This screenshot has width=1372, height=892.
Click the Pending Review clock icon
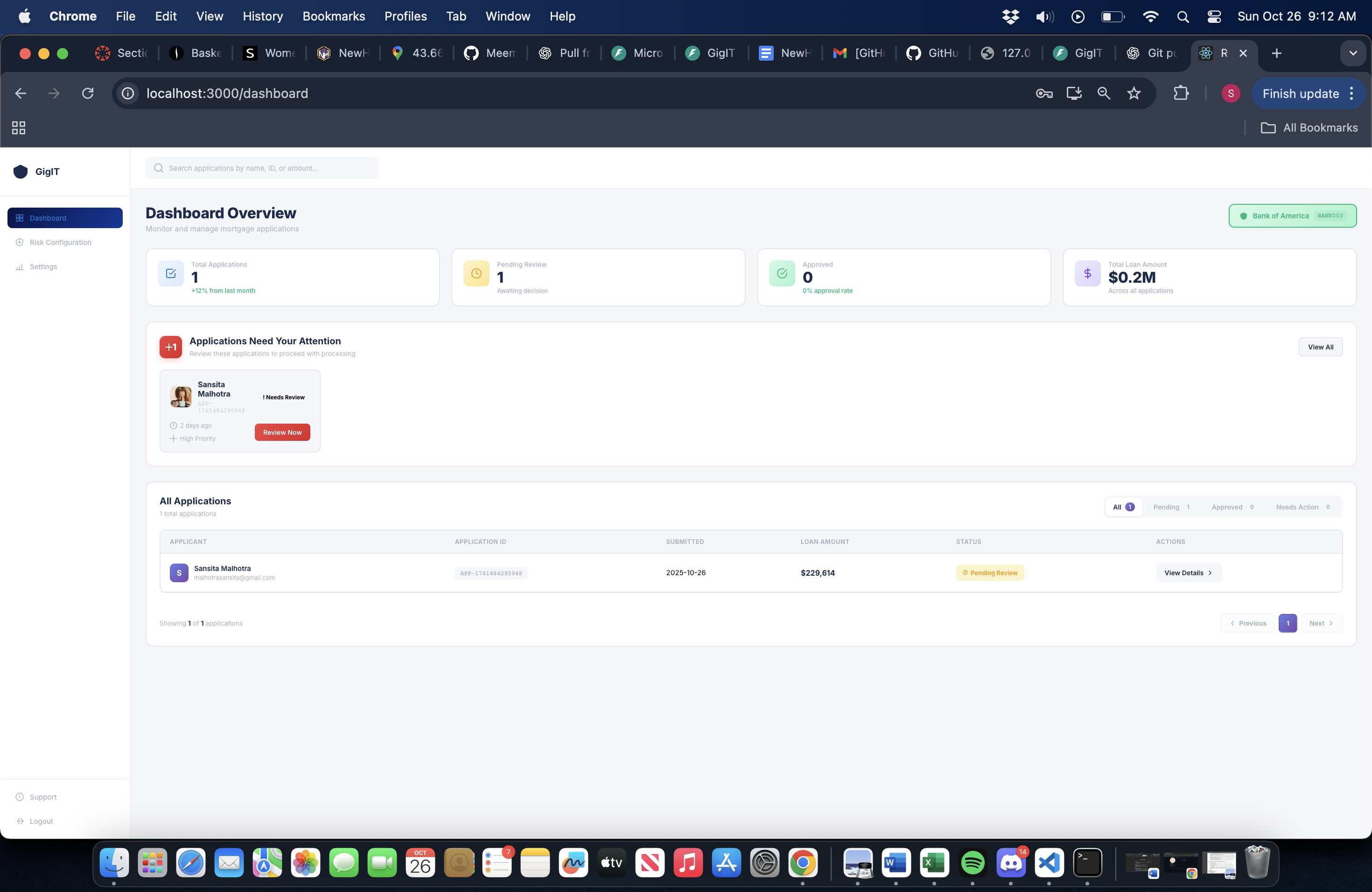pos(476,274)
